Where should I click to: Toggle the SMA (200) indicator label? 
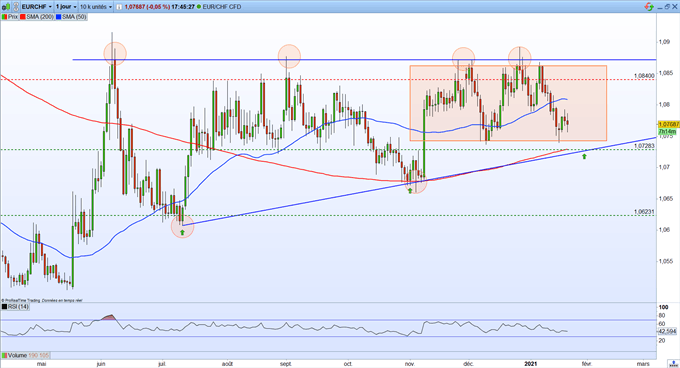(x=37, y=17)
